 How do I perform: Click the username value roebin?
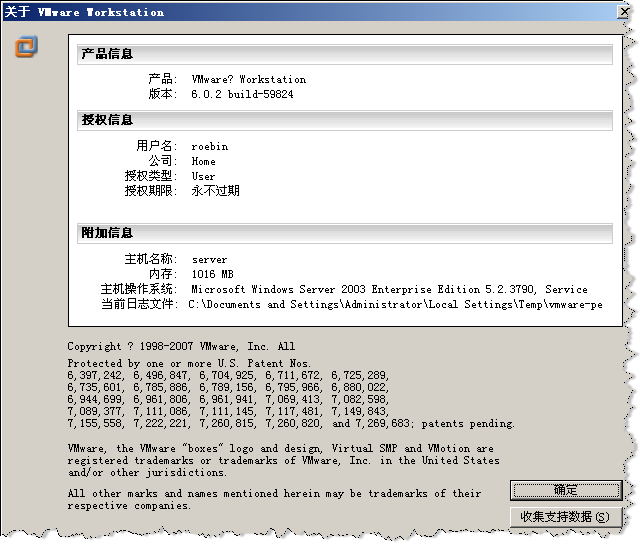tap(210, 146)
